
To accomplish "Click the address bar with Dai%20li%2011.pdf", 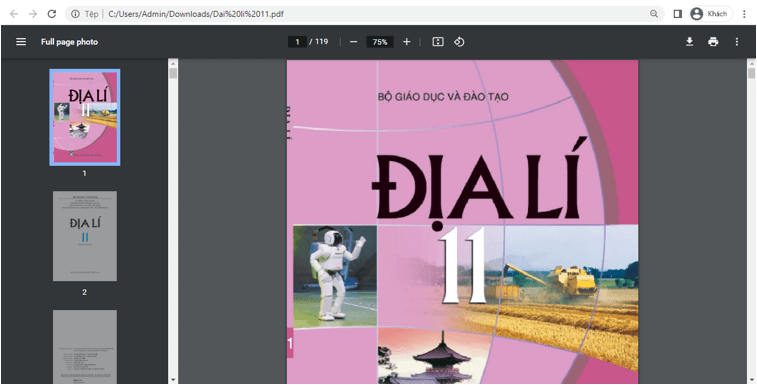I will (x=364, y=14).
